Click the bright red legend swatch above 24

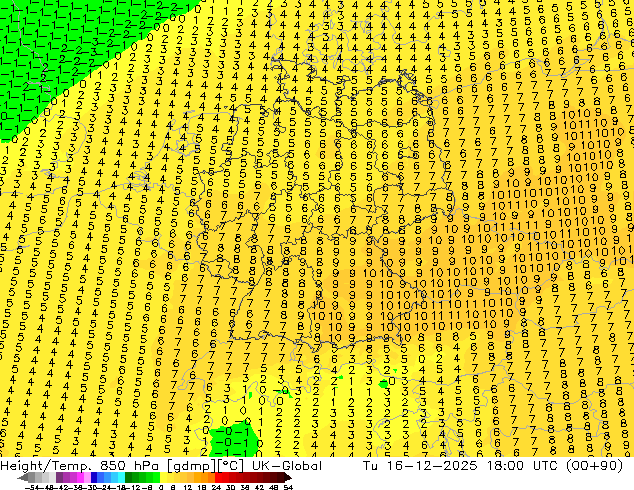pos(218,477)
